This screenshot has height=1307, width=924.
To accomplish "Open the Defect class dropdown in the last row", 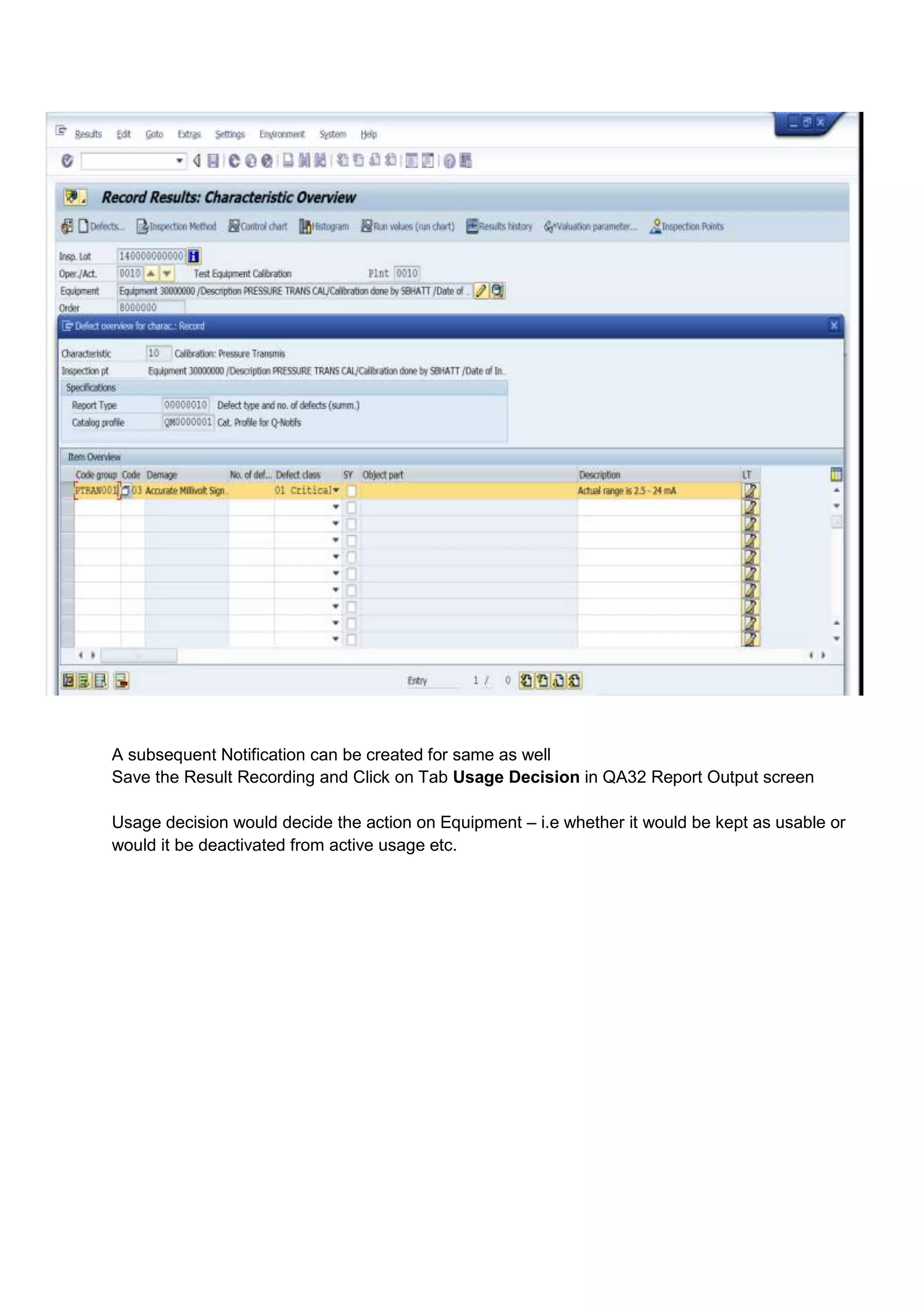I will click(x=336, y=639).
